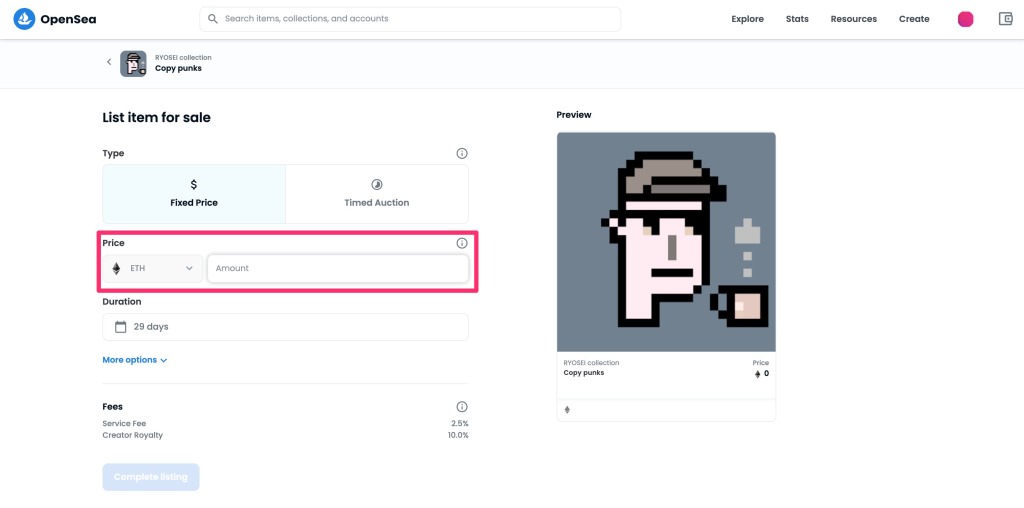Show info about Price
The image size is (1024, 508).
pyautogui.click(x=462, y=243)
